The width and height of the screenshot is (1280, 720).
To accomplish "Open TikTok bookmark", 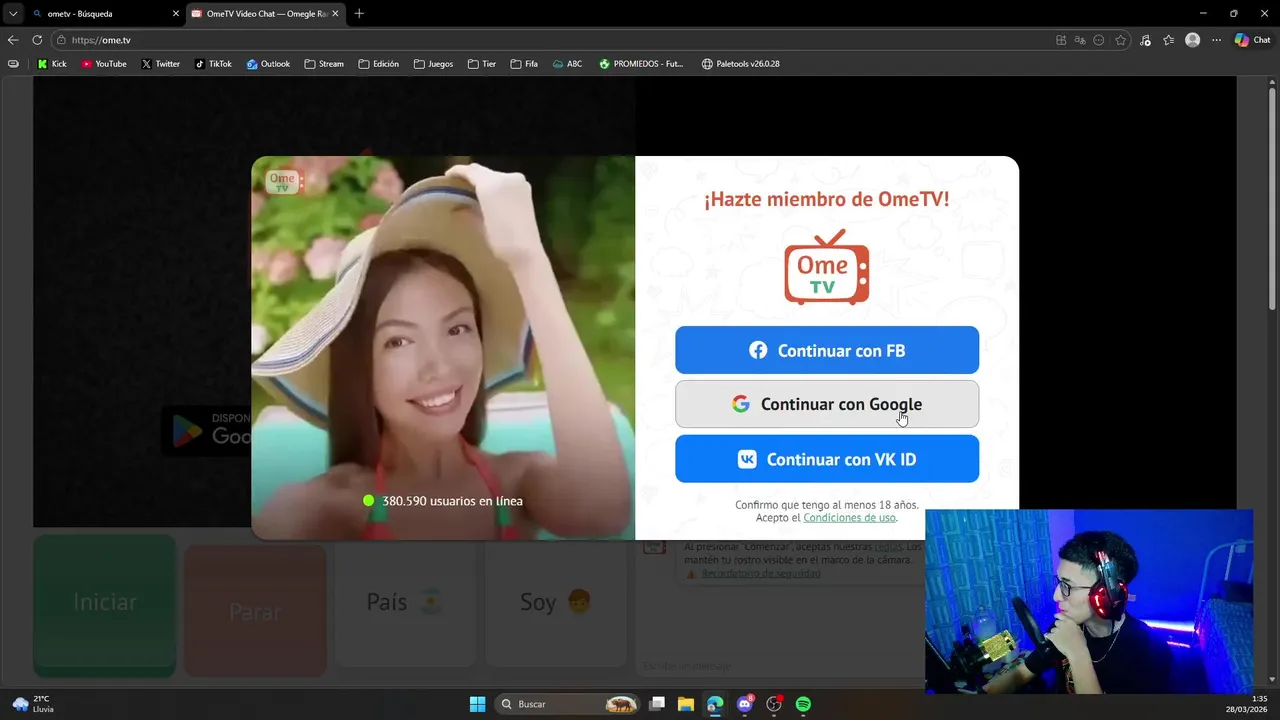I will 213,64.
